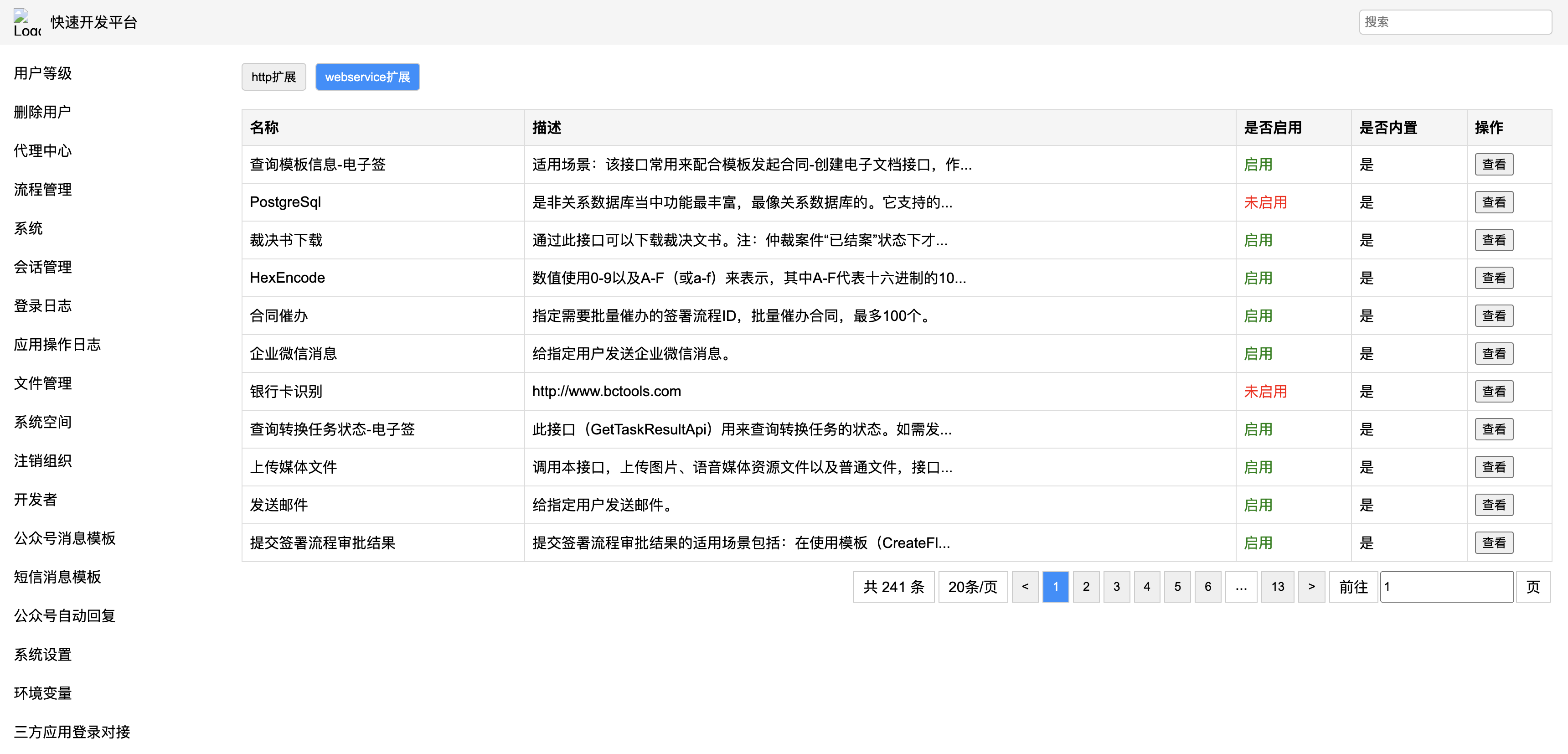Focus the 搜索 search field
This screenshot has width=1568, height=754.
1454,22
